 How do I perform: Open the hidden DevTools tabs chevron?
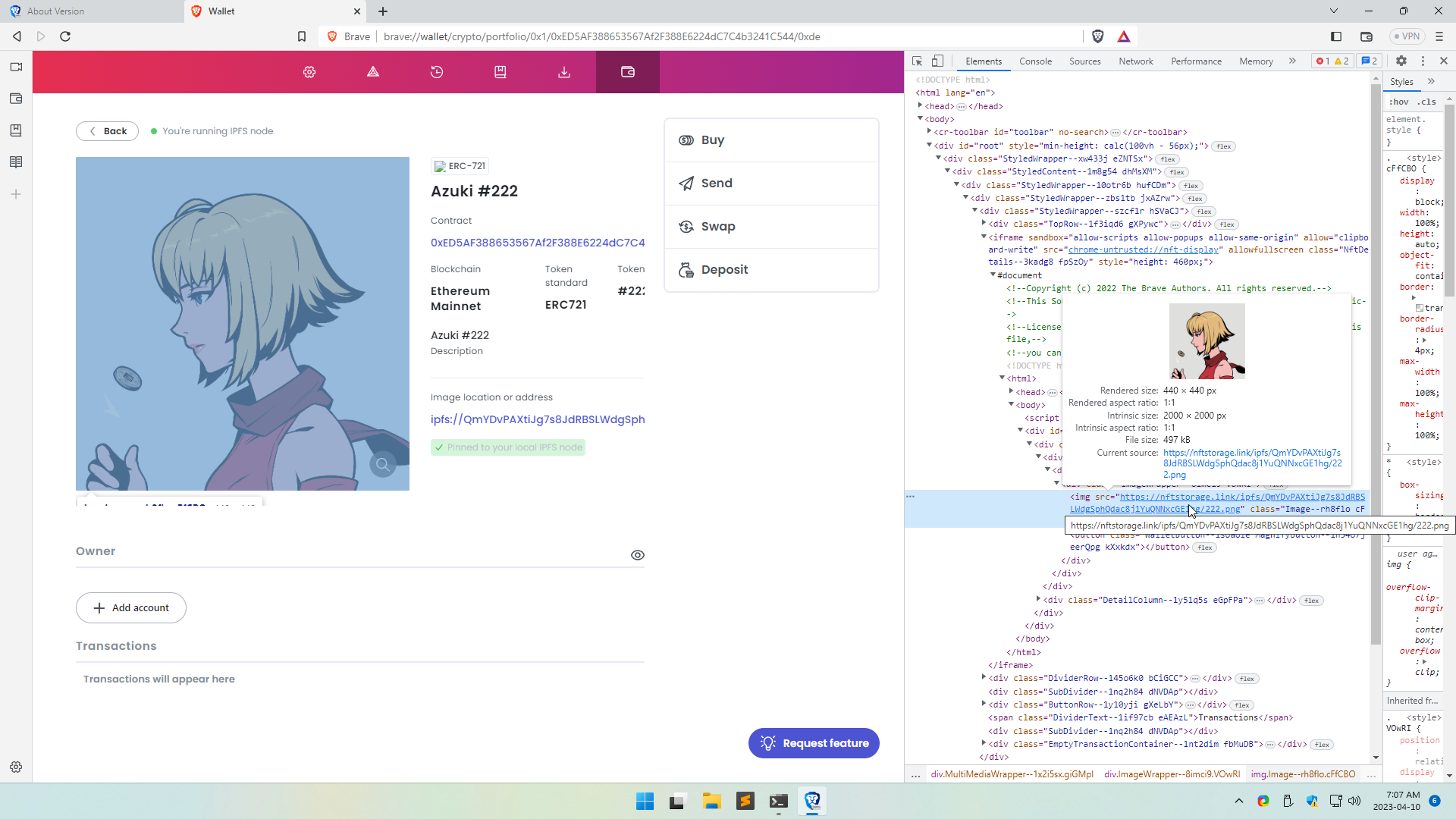pyautogui.click(x=1292, y=61)
